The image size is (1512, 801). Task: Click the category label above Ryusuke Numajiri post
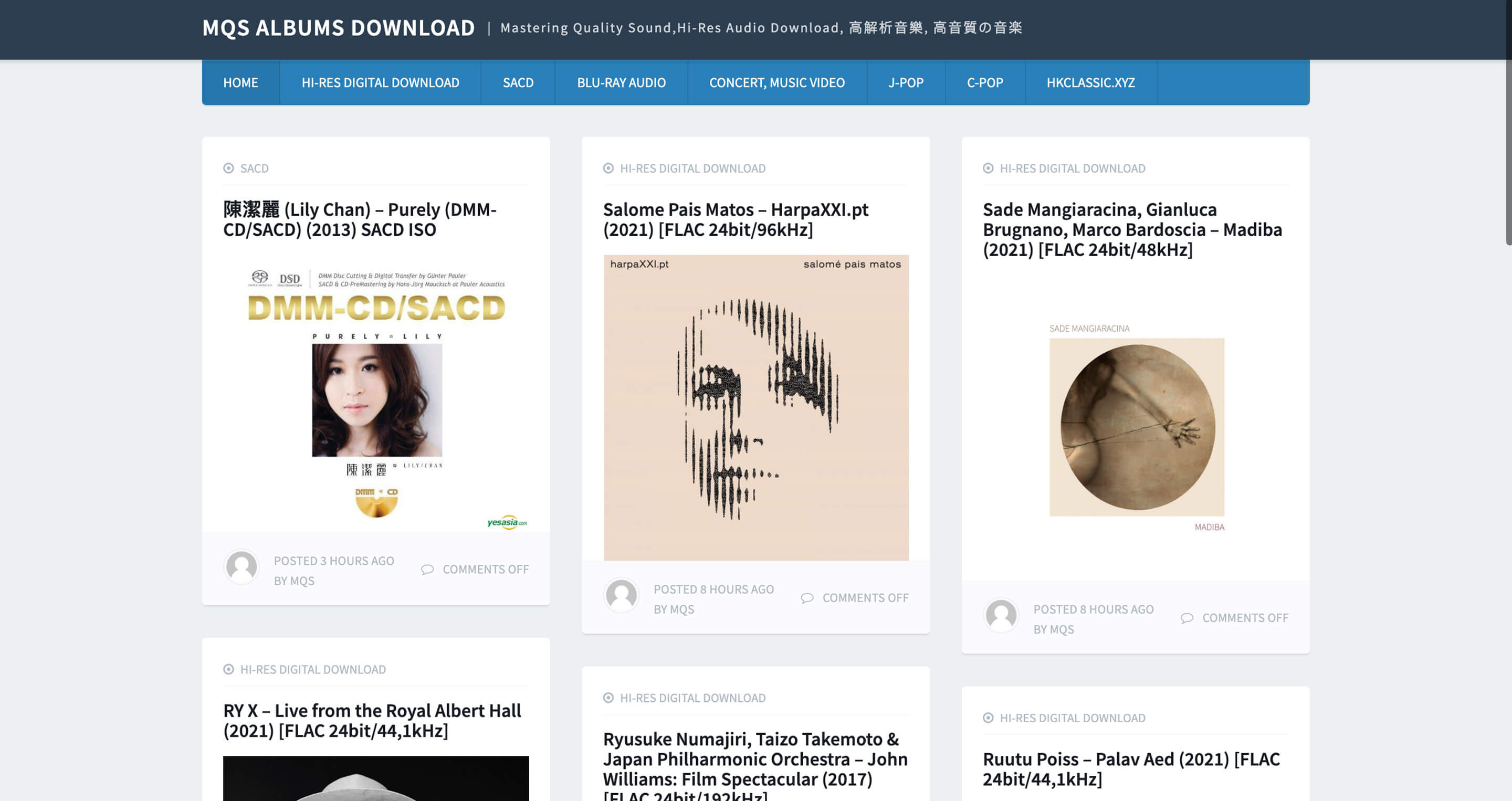click(x=692, y=698)
